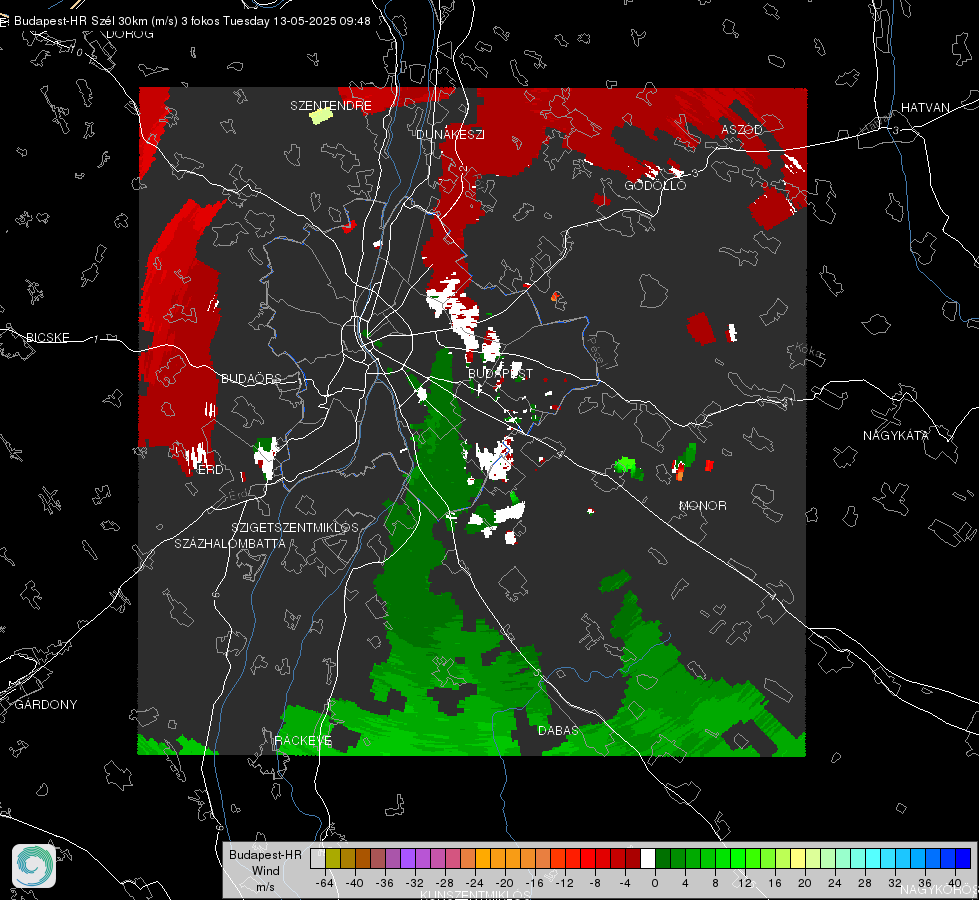The image size is (979, 900).
Task: Click the GARDONY town label
Action: click(46, 705)
